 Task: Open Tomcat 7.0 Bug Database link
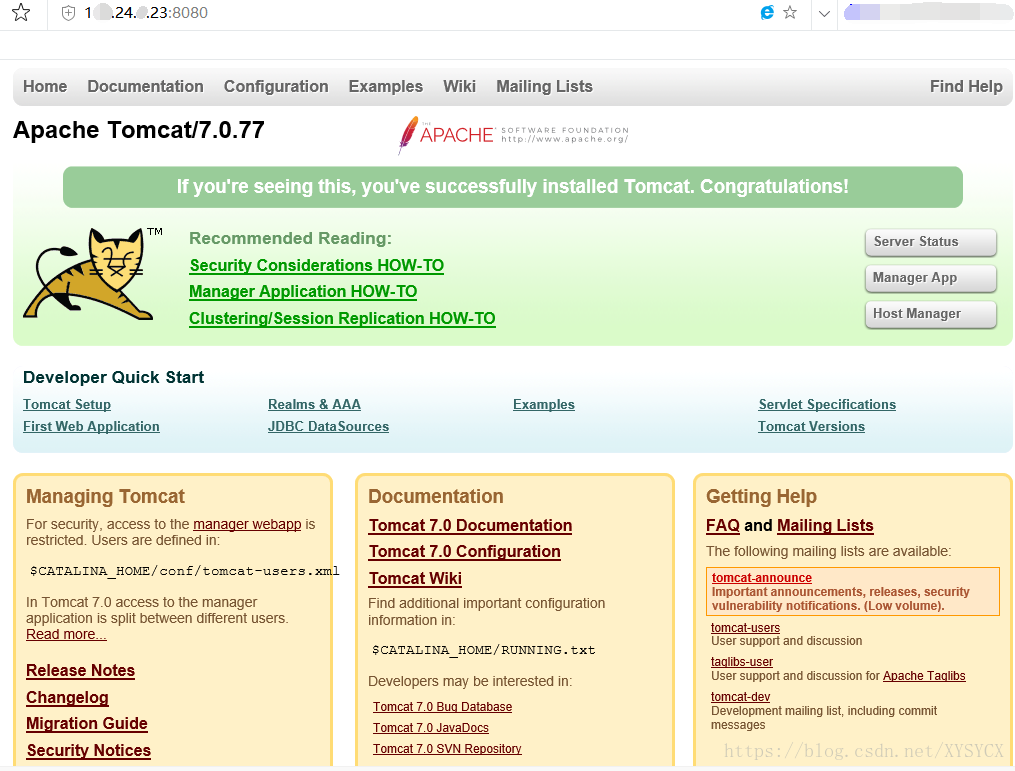[x=442, y=707]
